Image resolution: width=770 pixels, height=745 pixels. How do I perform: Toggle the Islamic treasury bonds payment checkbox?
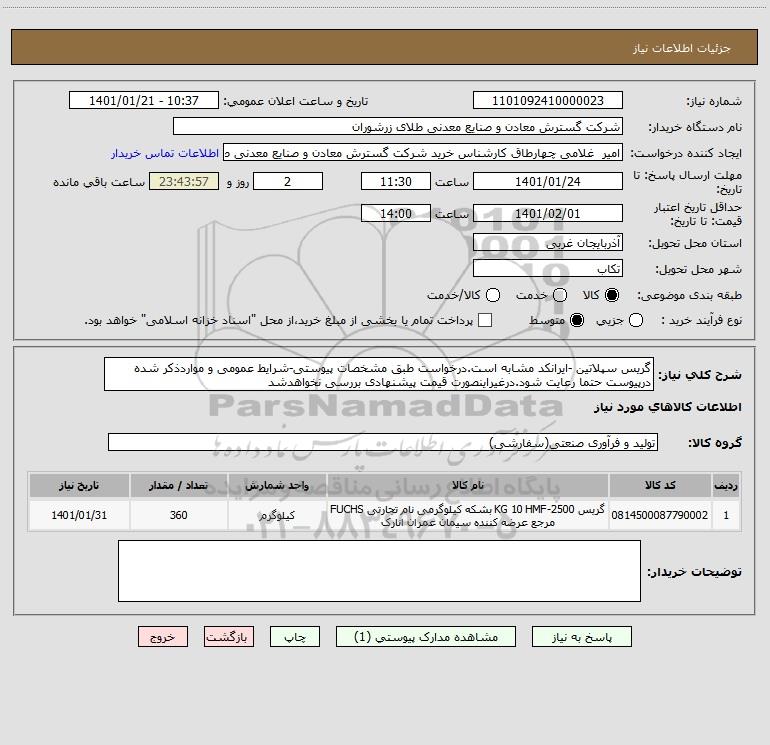[x=485, y=320]
